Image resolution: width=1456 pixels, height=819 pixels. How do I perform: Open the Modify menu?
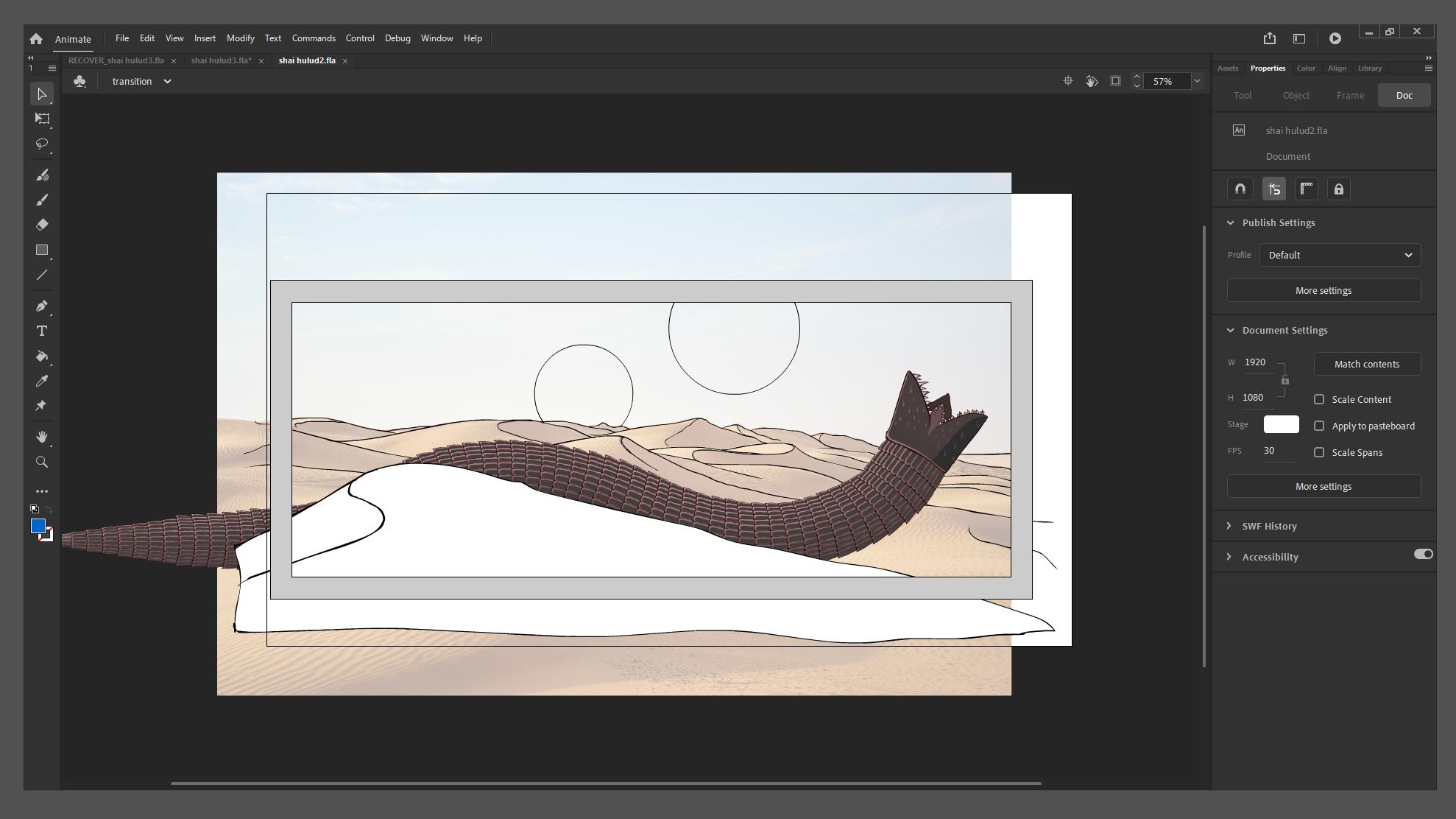coord(240,38)
